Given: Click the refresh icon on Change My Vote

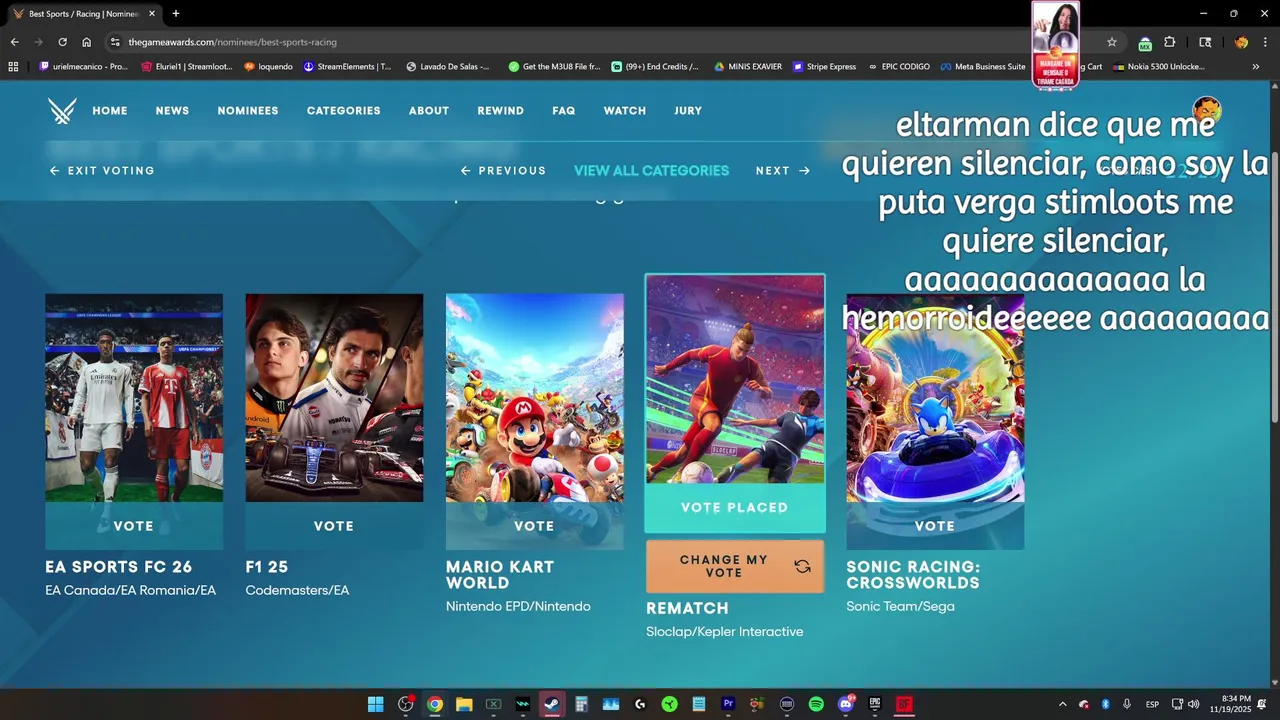Looking at the screenshot, I should tap(802, 566).
